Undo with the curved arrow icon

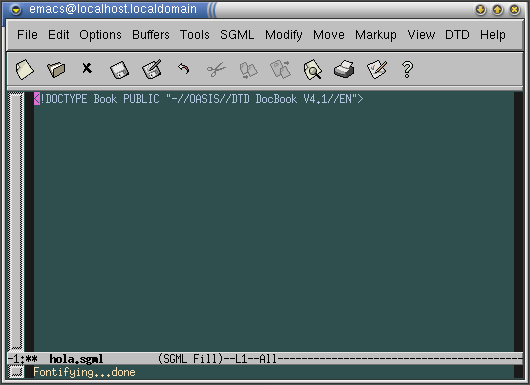pos(184,68)
